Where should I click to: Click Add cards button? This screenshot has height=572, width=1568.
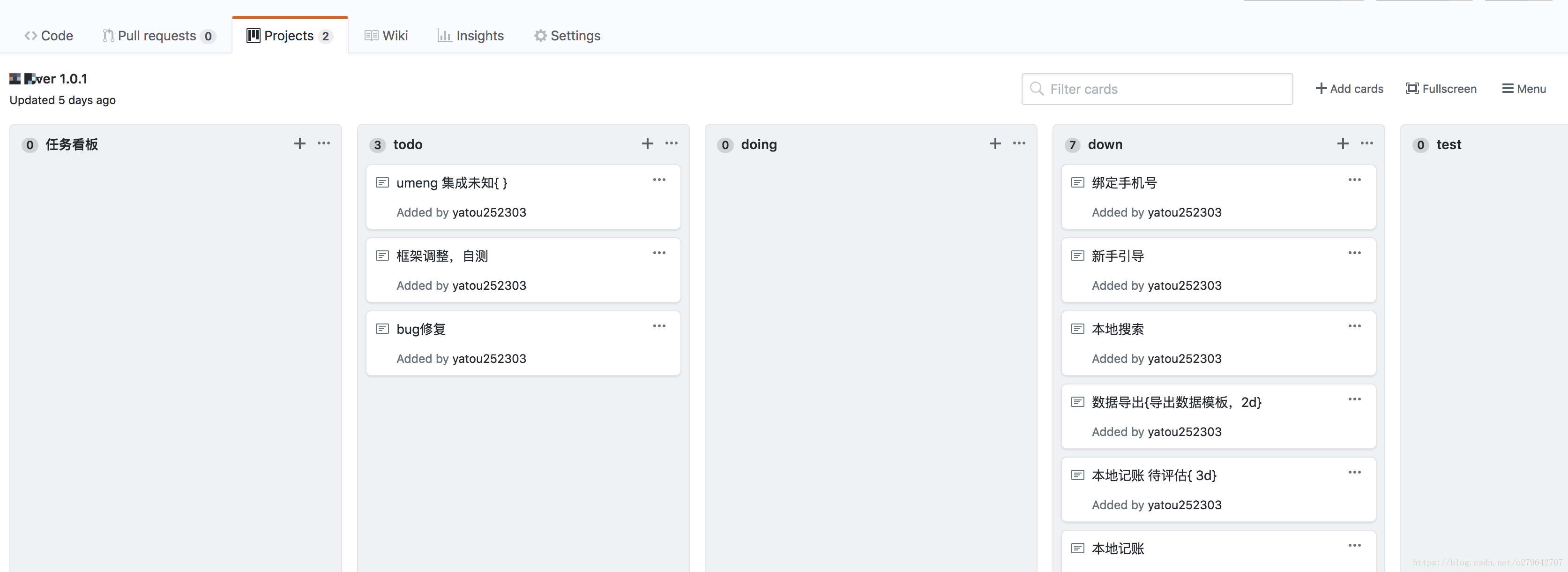tap(1349, 89)
